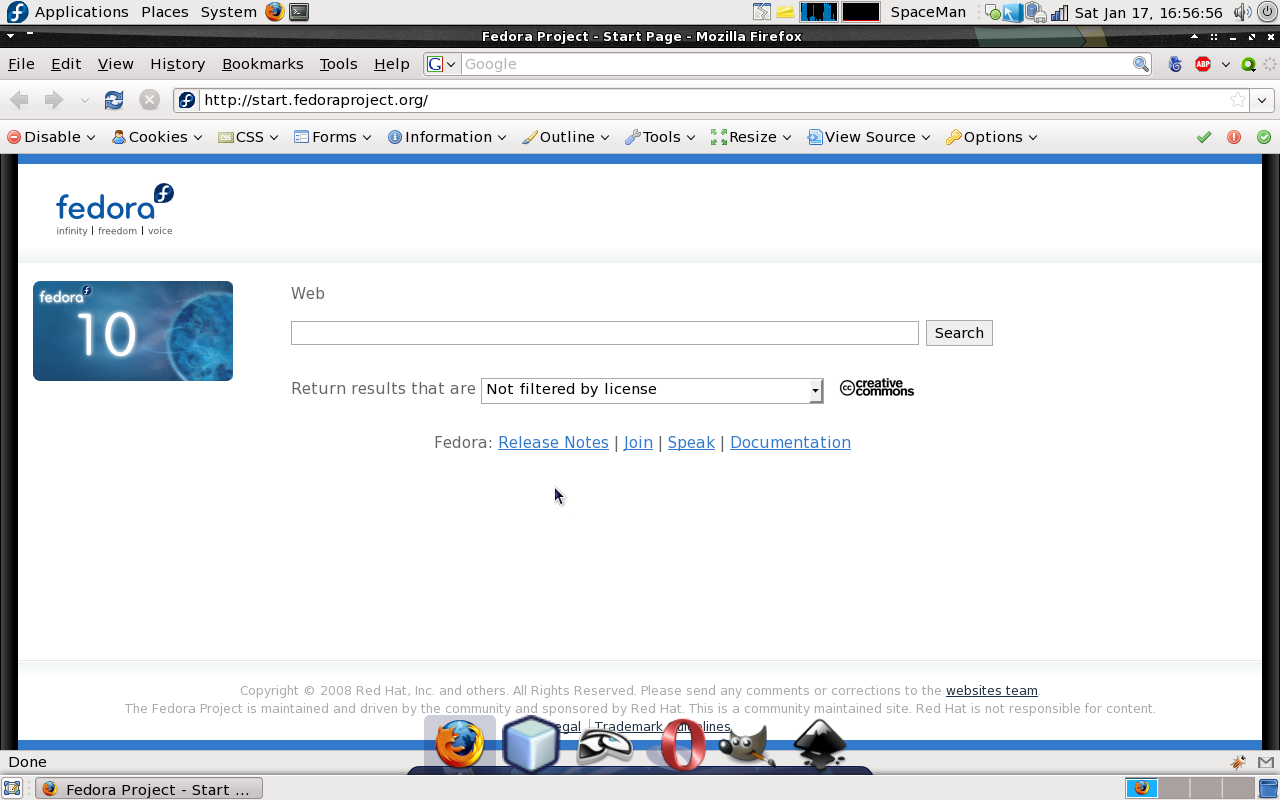Click the blue cube icon in the dock

tap(531, 744)
